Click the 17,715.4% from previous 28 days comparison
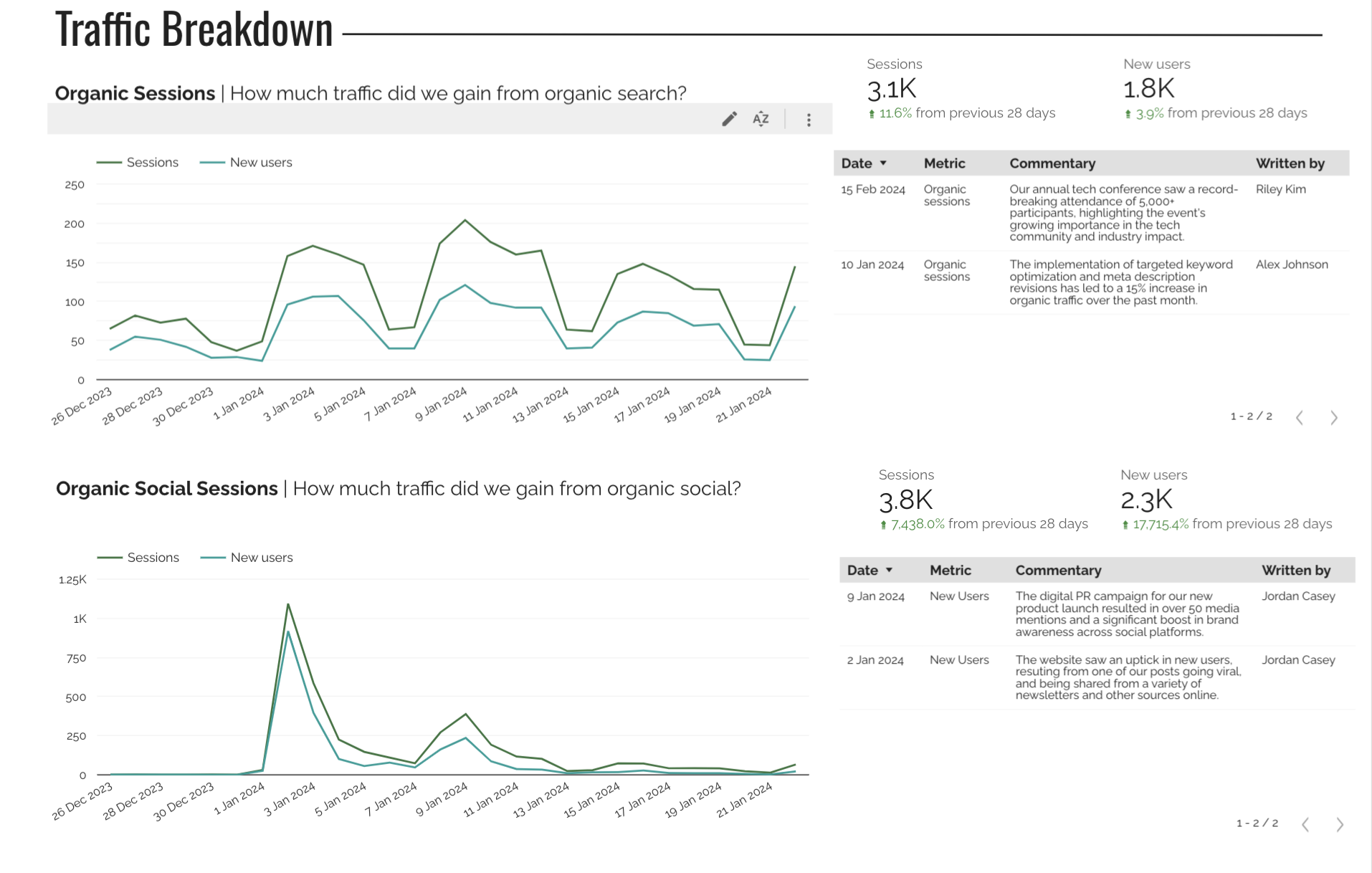The width and height of the screenshot is (1372, 873). [x=1226, y=524]
